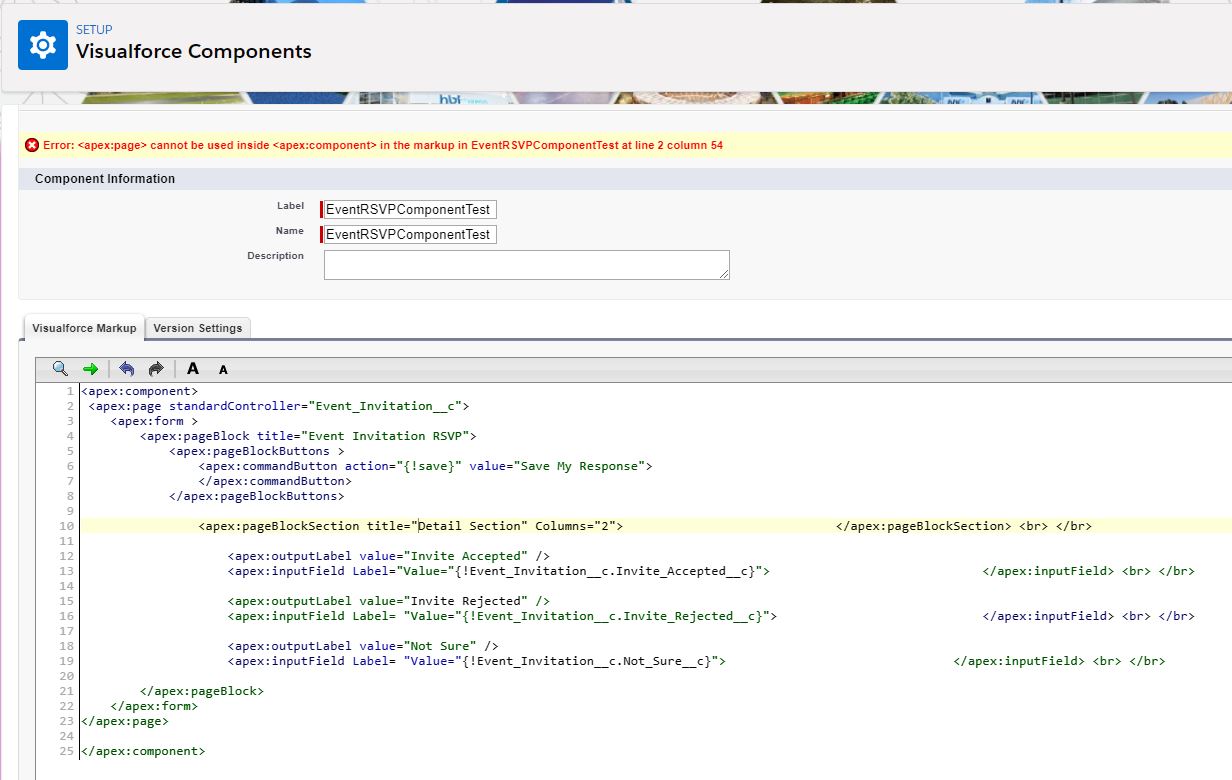Click the Invite_Rejected__c inputField line
Image resolution: width=1232 pixels, height=780 pixels.
[x=500, y=616]
